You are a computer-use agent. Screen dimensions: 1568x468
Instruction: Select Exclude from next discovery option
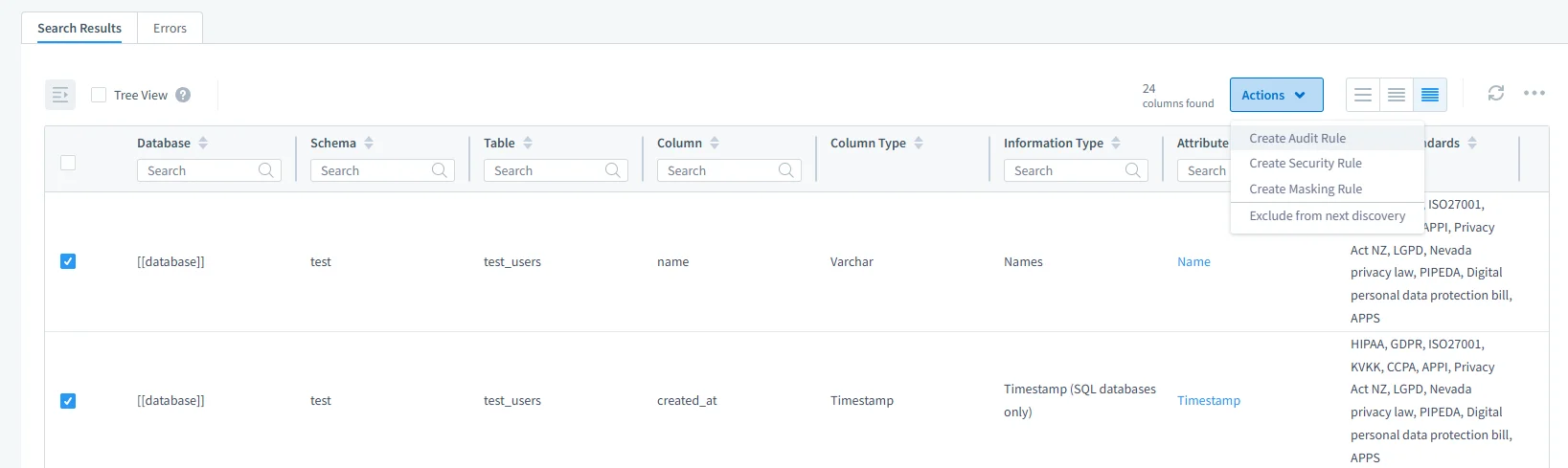1327,216
